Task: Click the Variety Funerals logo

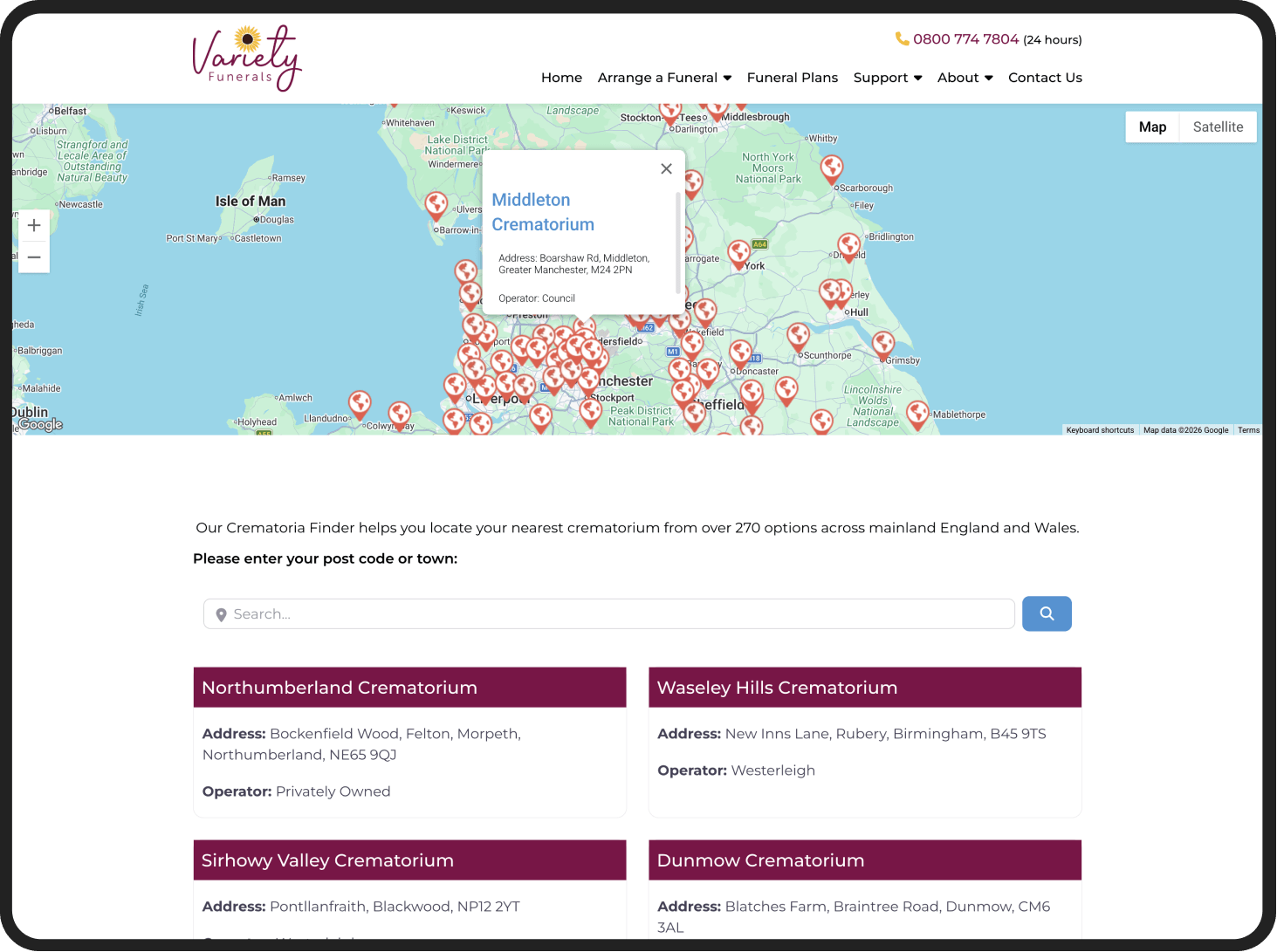Action: coord(246,58)
